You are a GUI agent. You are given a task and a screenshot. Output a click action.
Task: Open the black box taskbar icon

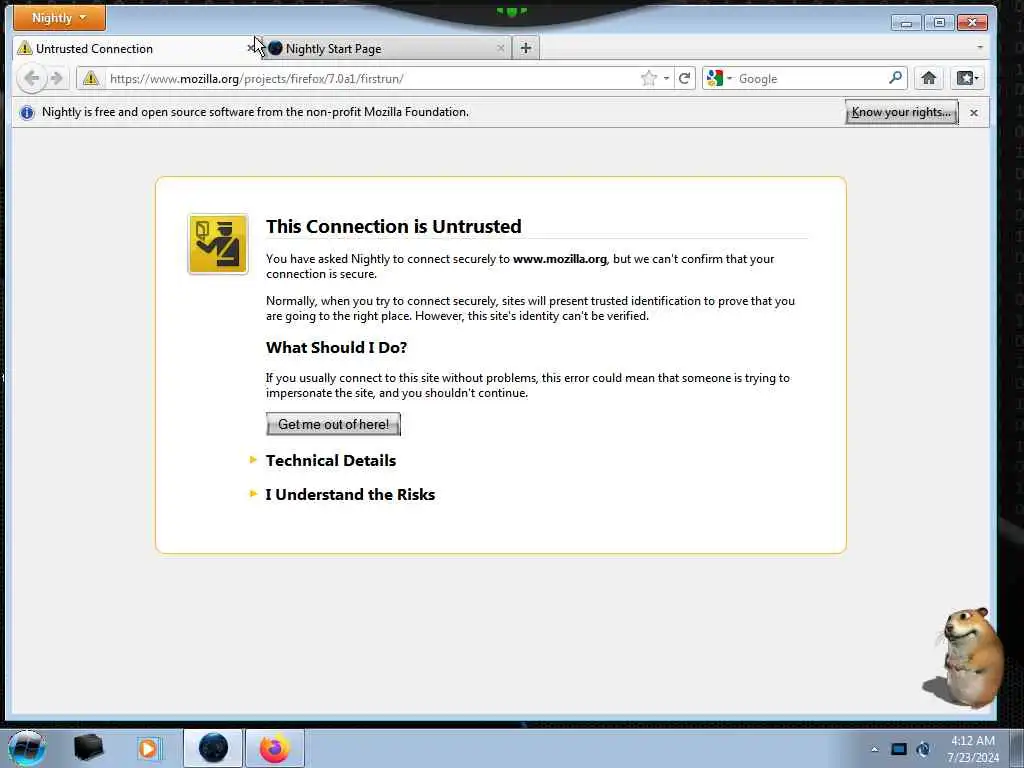88,748
